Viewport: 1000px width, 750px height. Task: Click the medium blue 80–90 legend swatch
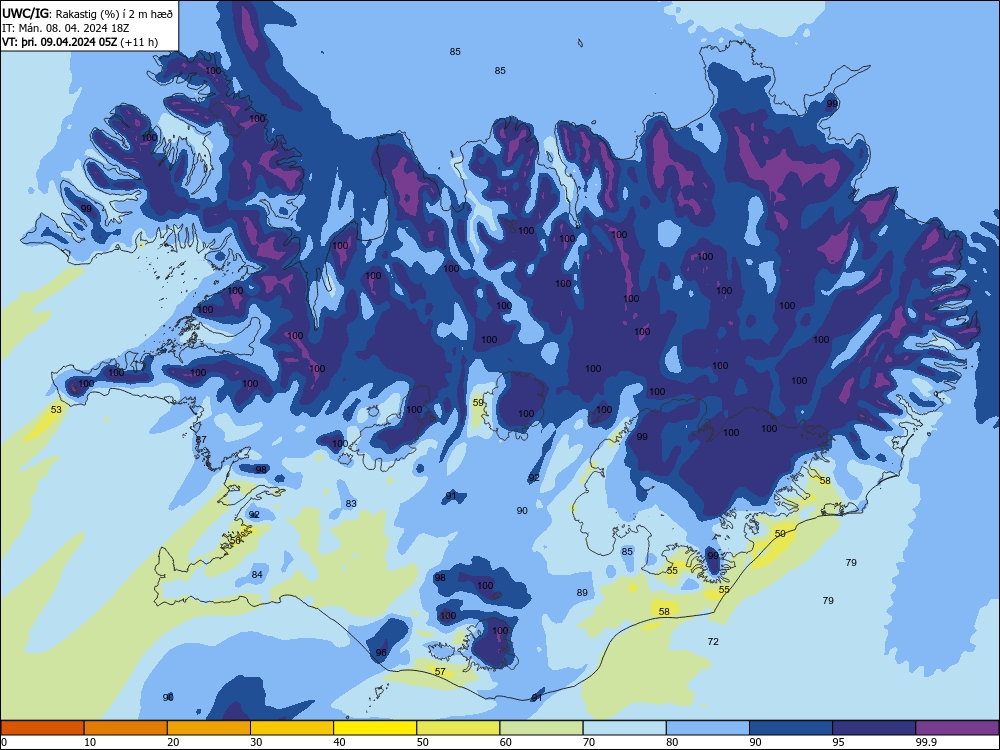(x=708, y=728)
